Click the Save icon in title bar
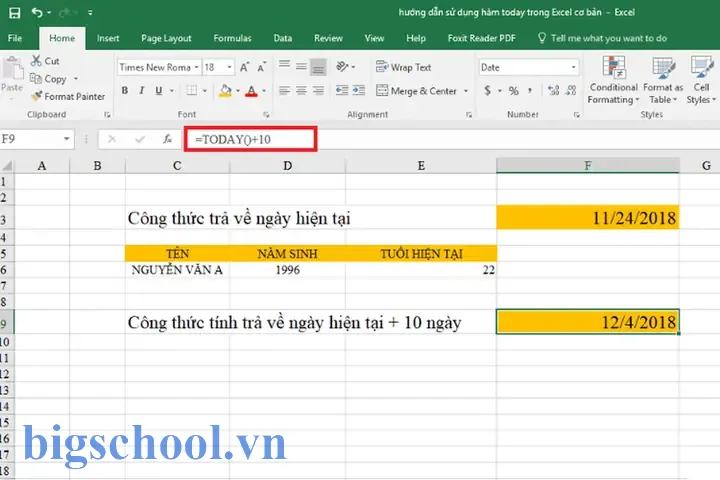720x480 pixels. [15, 12]
